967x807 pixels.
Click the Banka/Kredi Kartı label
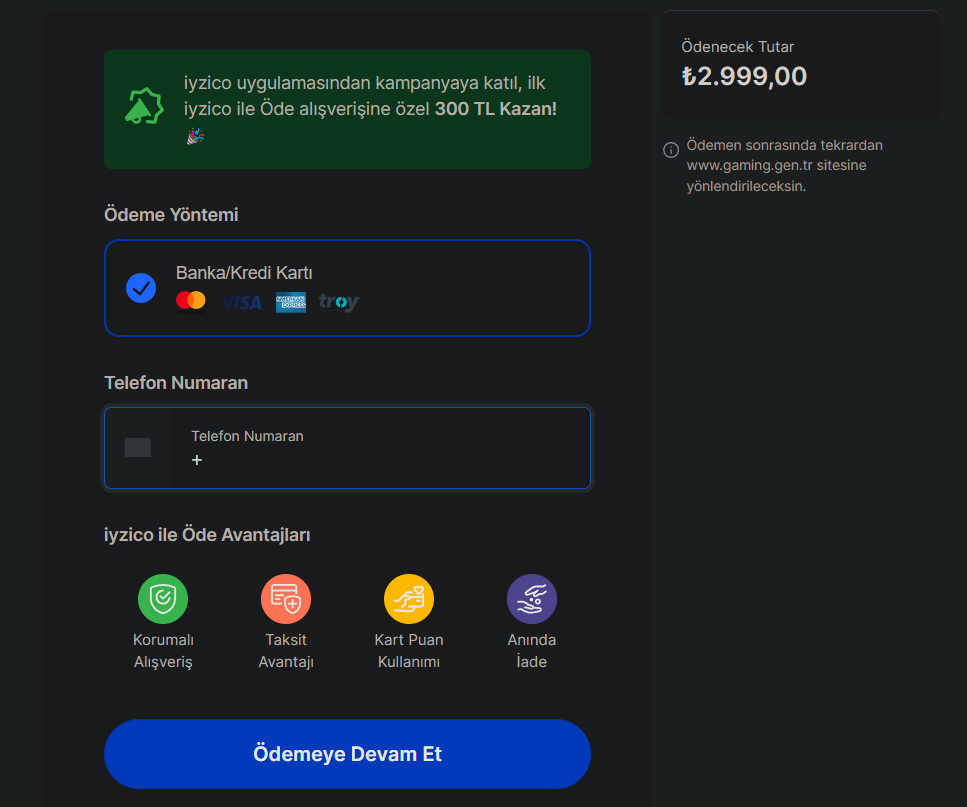tap(245, 272)
